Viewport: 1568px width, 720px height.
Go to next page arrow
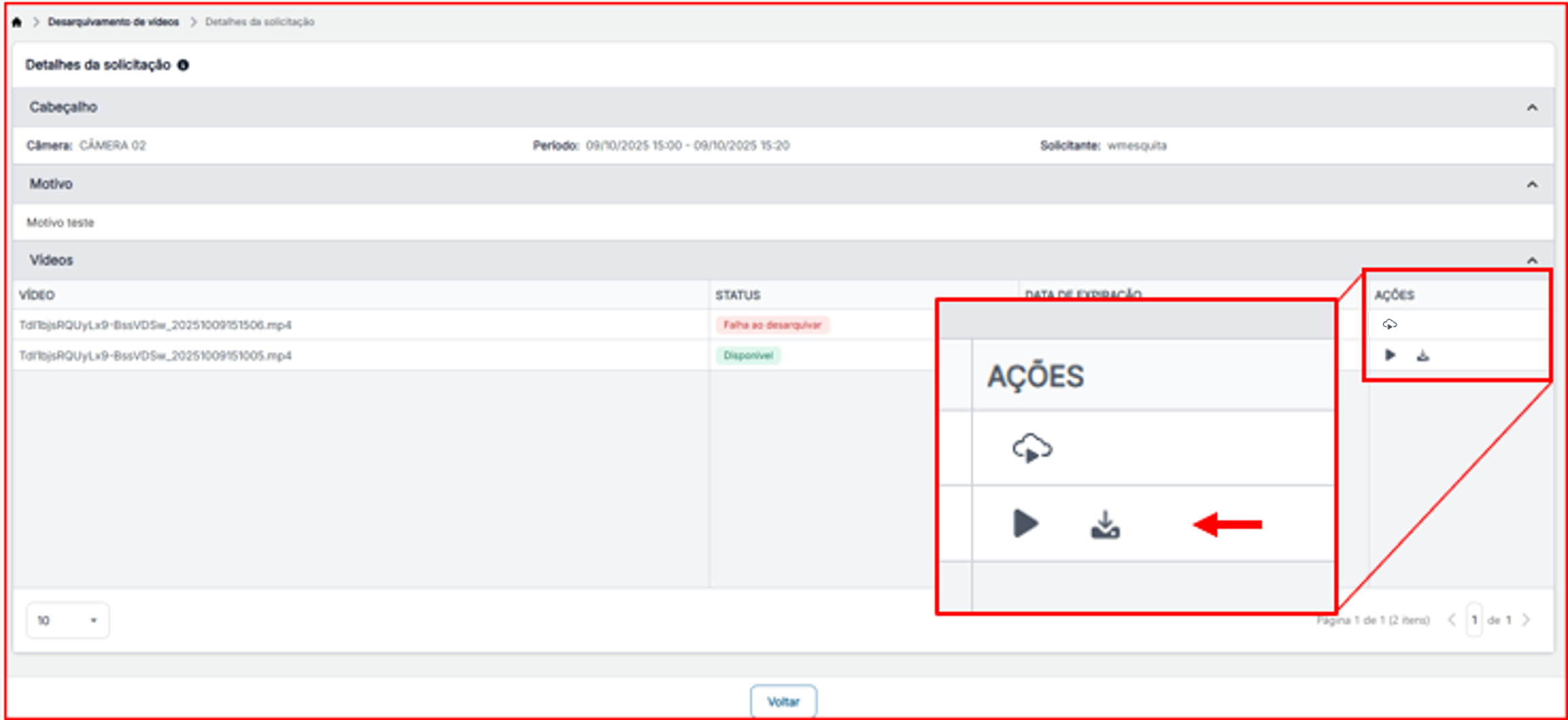[x=1526, y=620]
